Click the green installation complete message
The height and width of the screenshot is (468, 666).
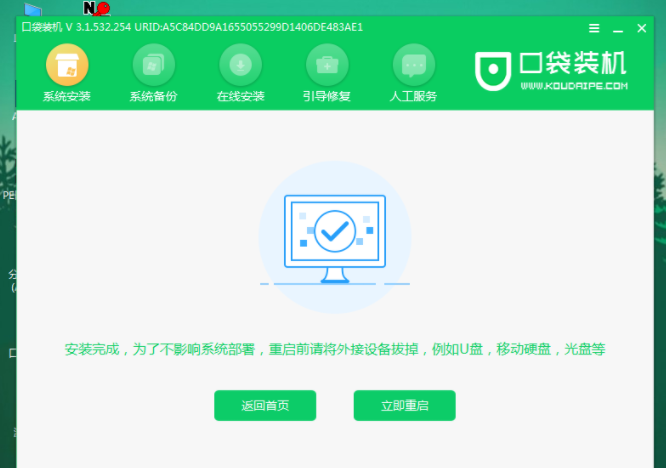pyautogui.click(x=335, y=350)
